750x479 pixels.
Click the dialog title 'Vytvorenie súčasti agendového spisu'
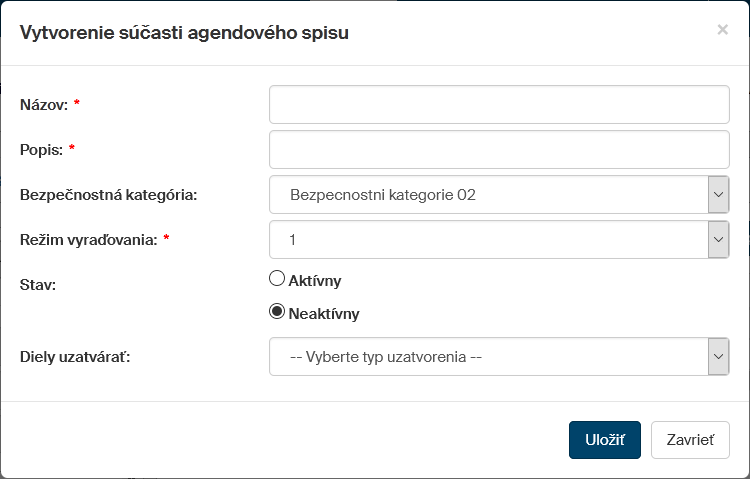(x=185, y=33)
